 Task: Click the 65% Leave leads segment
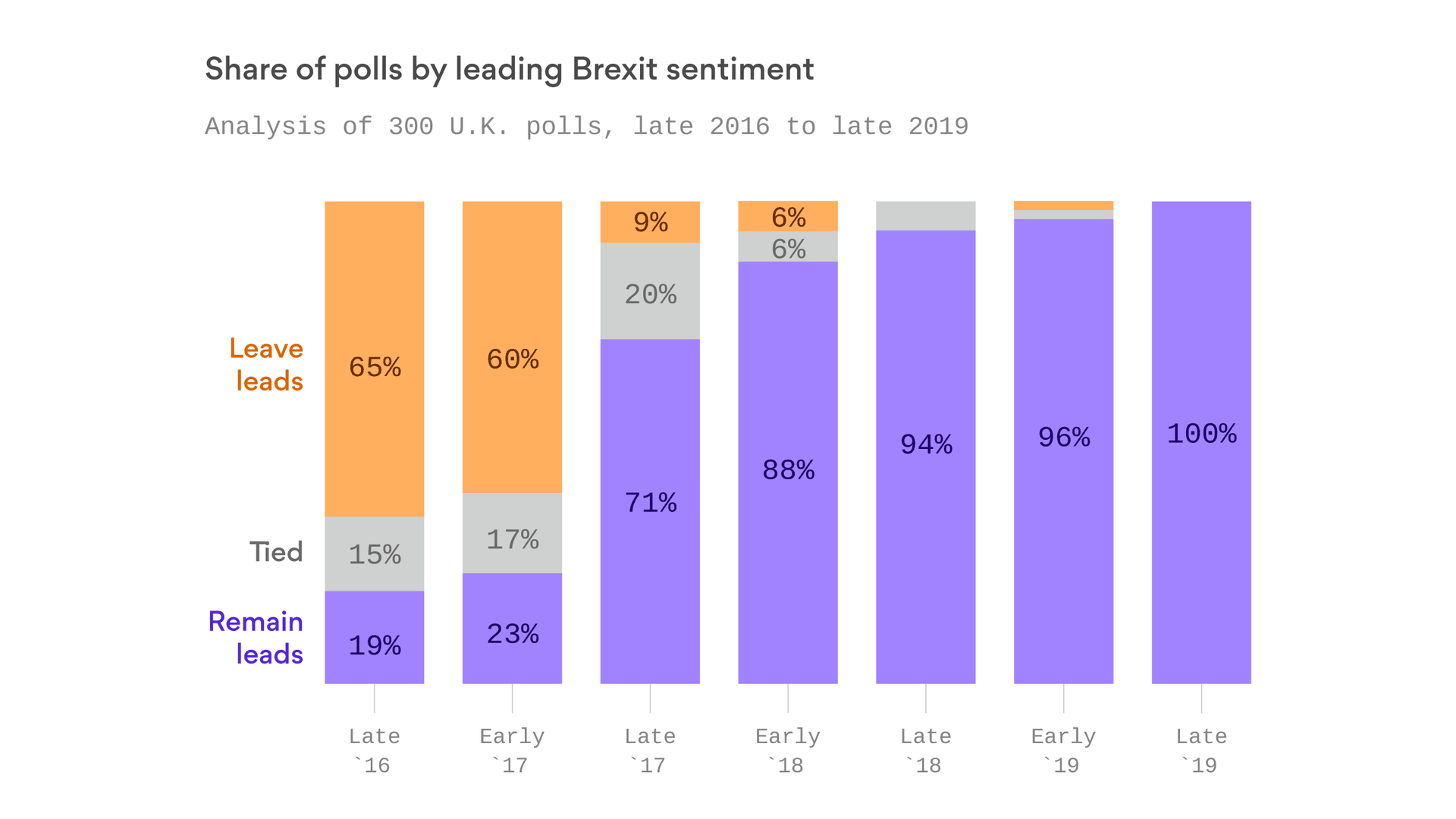point(374,359)
